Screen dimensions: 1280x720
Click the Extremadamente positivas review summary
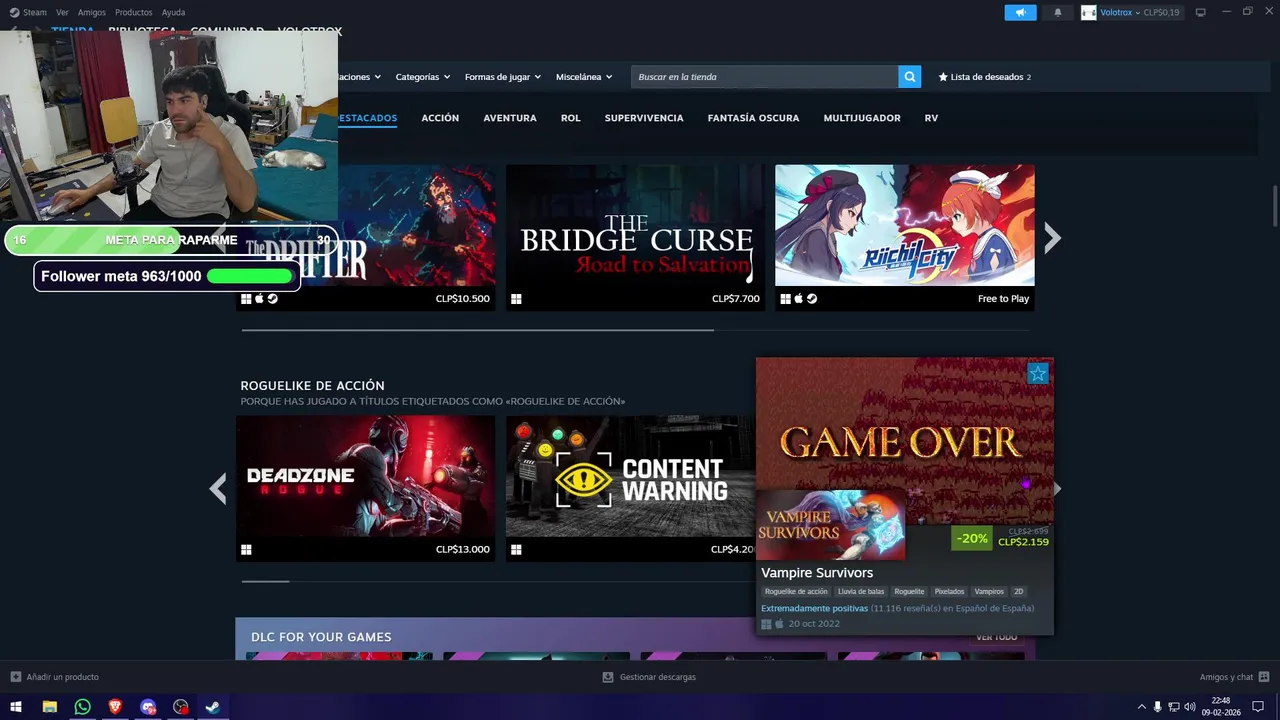[x=814, y=608]
